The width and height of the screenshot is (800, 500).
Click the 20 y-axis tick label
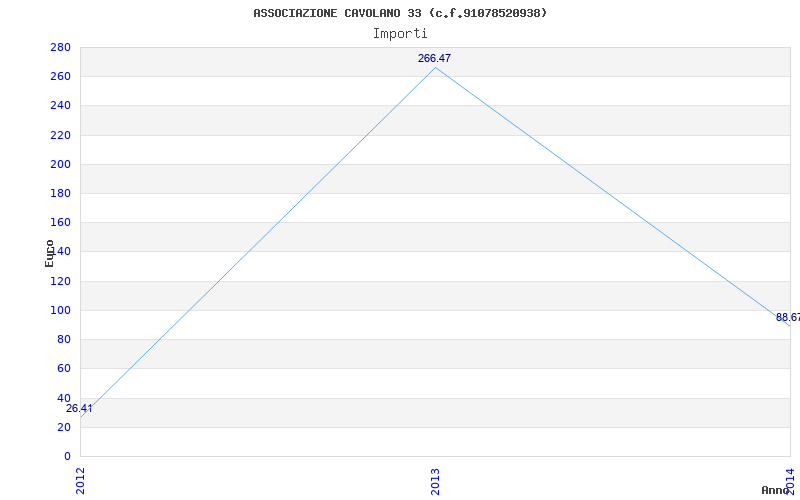click(64, 427)
